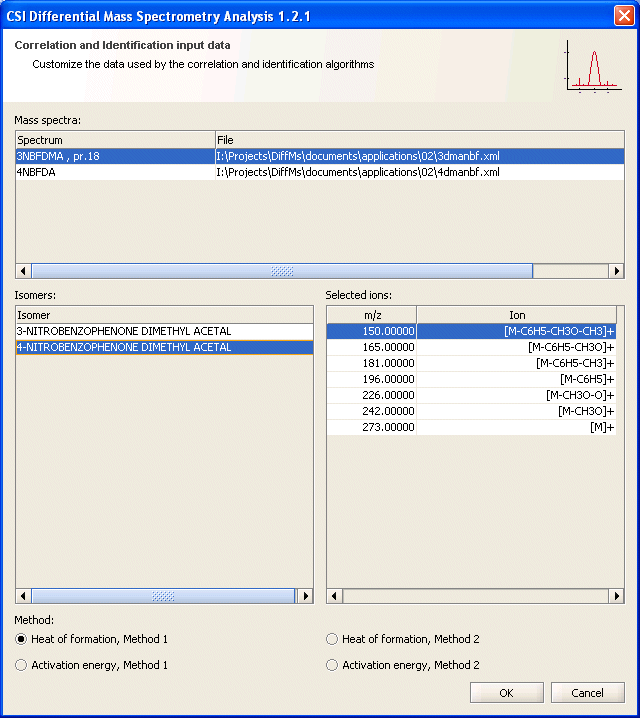Select the 273.00000 [M]+ ion row
The image size is (640, 718).
coord(471,427)
